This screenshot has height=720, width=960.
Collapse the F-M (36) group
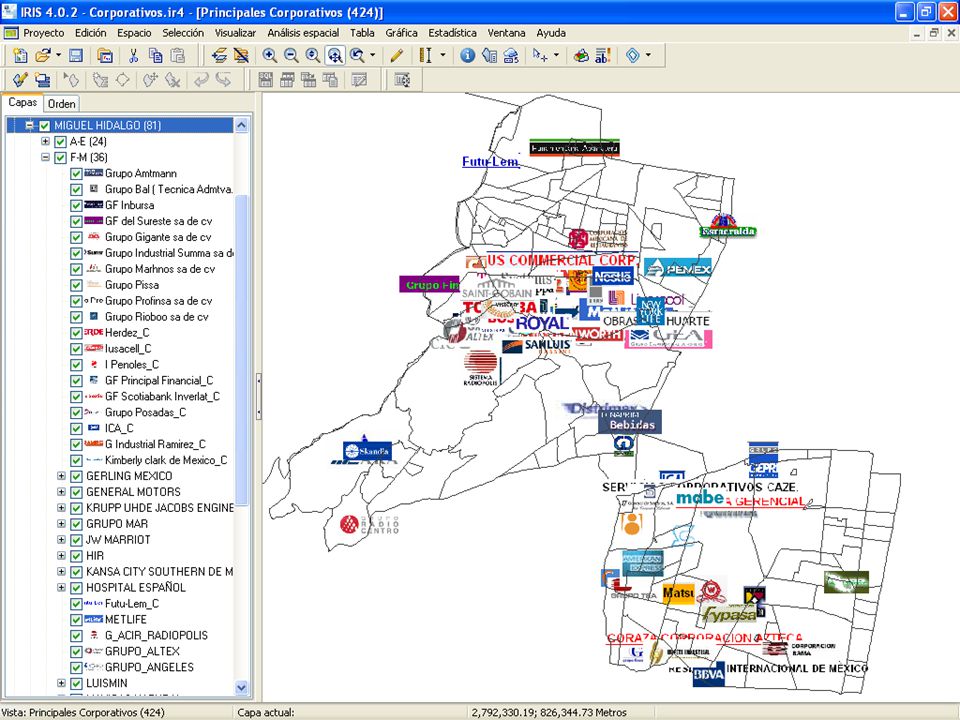point(45,157)
